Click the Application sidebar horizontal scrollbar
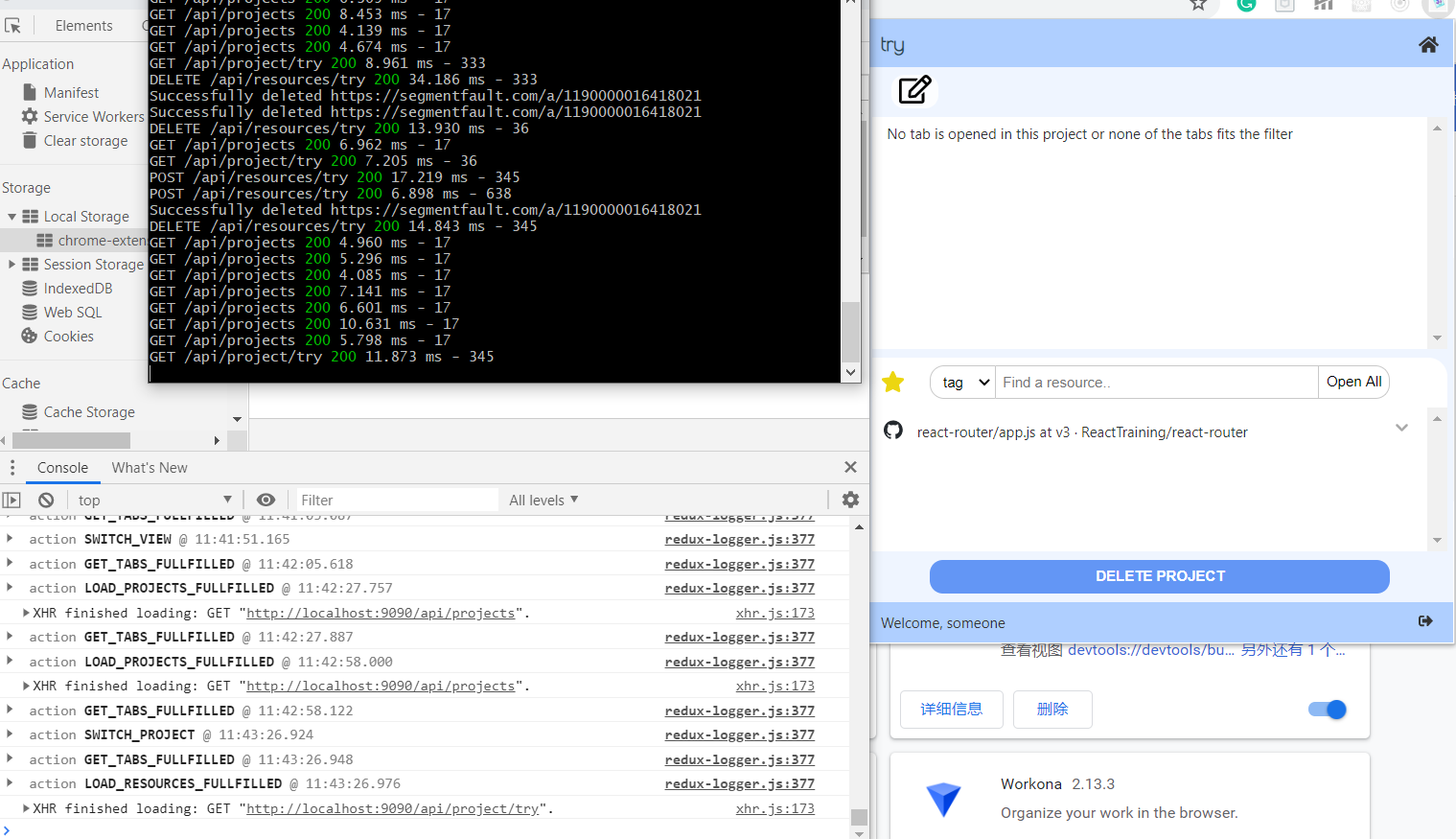The height and width of the screenshot is (839, 1456). pos(71,440)
